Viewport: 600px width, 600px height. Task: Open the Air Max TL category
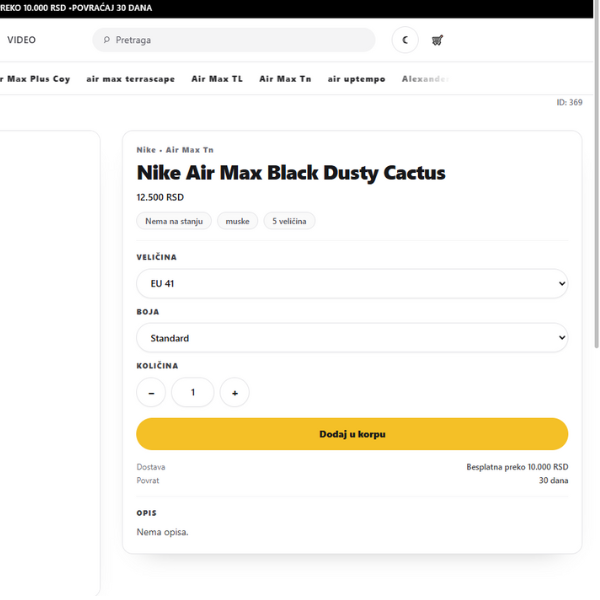(x=217, y=79)
